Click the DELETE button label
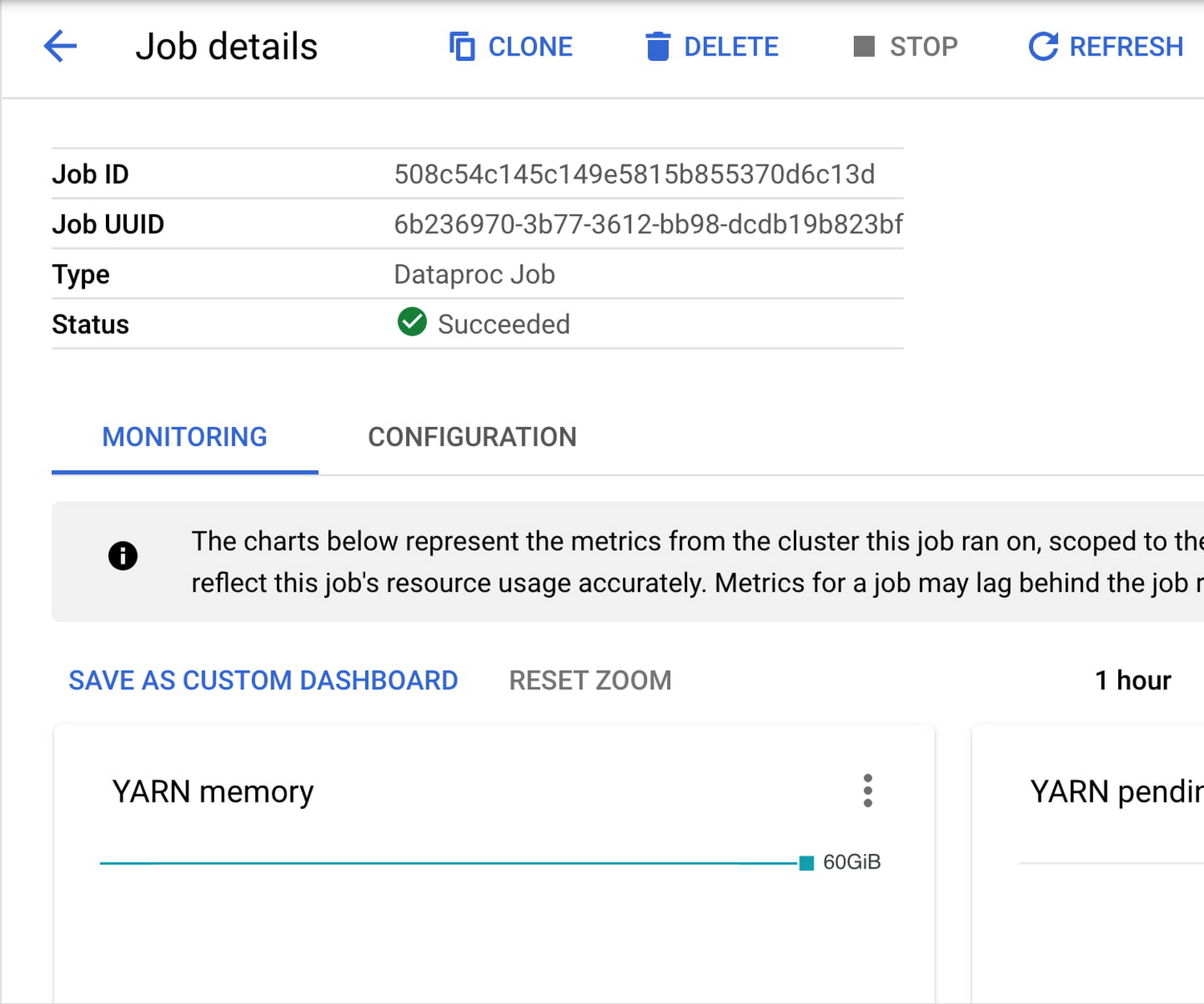Screen dimensions: 1204x1004 [731, 47]
